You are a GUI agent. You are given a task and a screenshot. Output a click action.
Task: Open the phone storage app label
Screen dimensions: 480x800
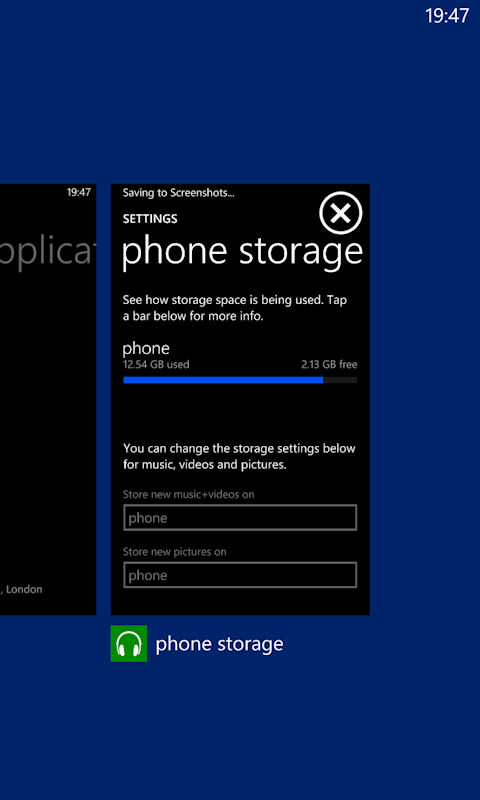click(219, 644)
